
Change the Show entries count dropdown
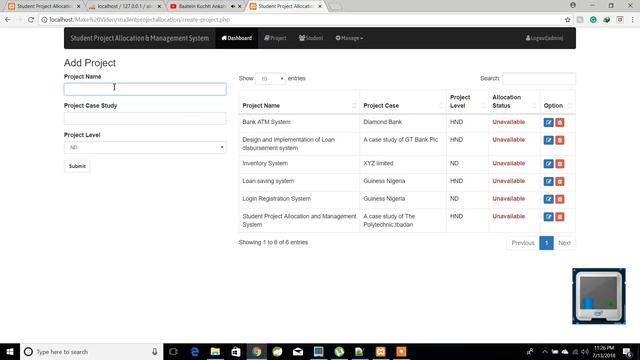point(270,78)
